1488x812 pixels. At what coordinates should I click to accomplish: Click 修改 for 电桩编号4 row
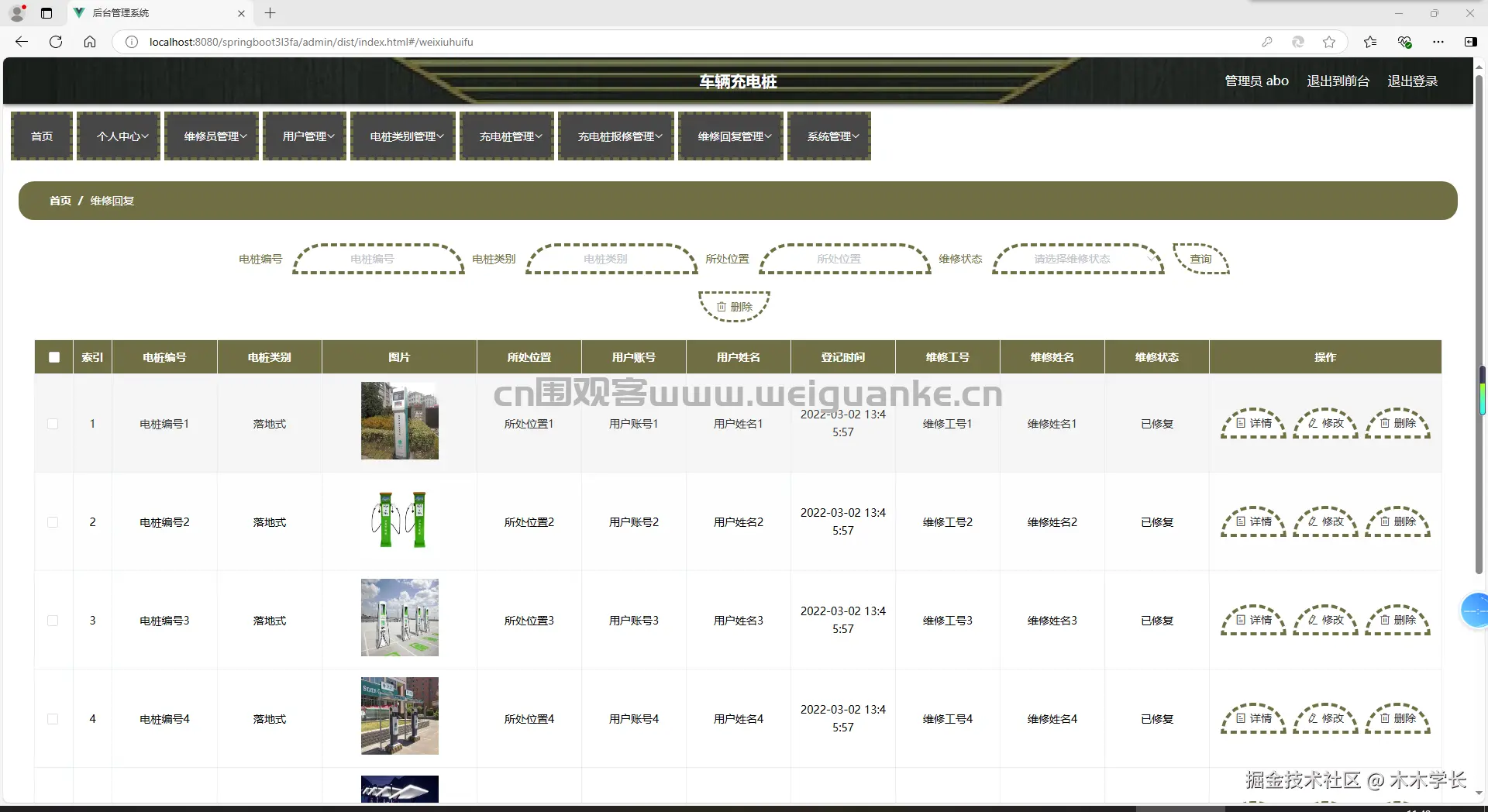coord(1325,719)
